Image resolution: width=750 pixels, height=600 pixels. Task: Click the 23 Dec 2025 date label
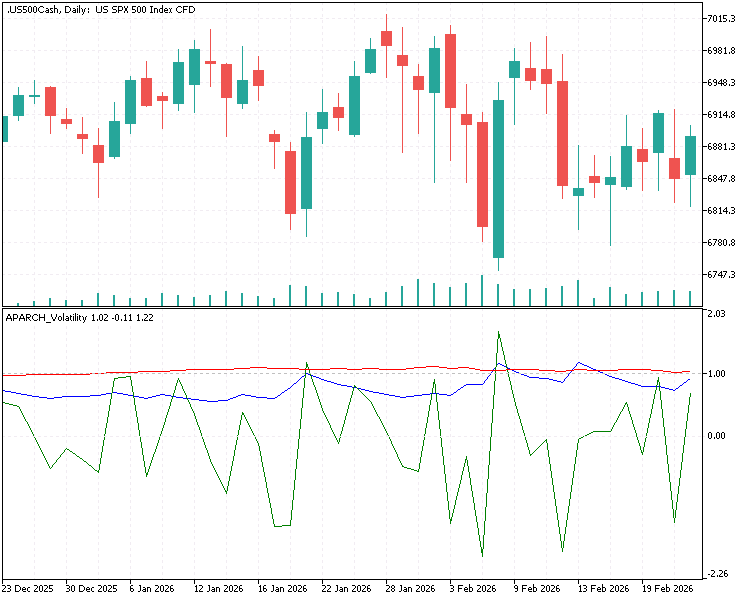[28, 589]
